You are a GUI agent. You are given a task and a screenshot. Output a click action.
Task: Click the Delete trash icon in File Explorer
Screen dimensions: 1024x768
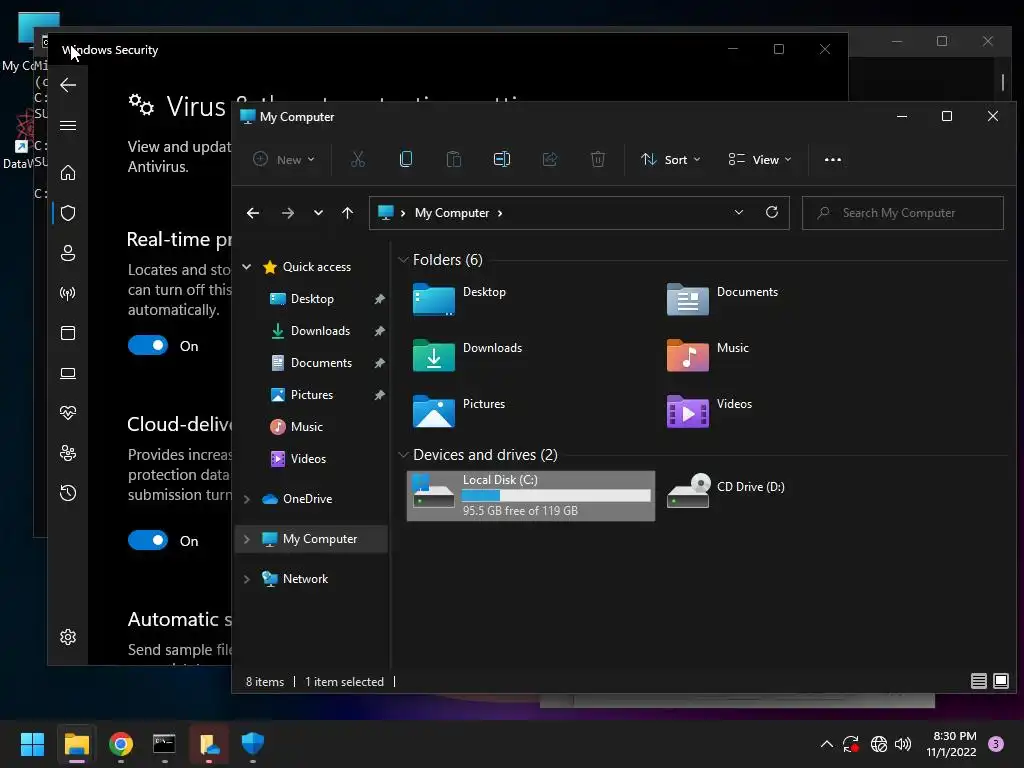pyautogui.click(x=598, y=159)
